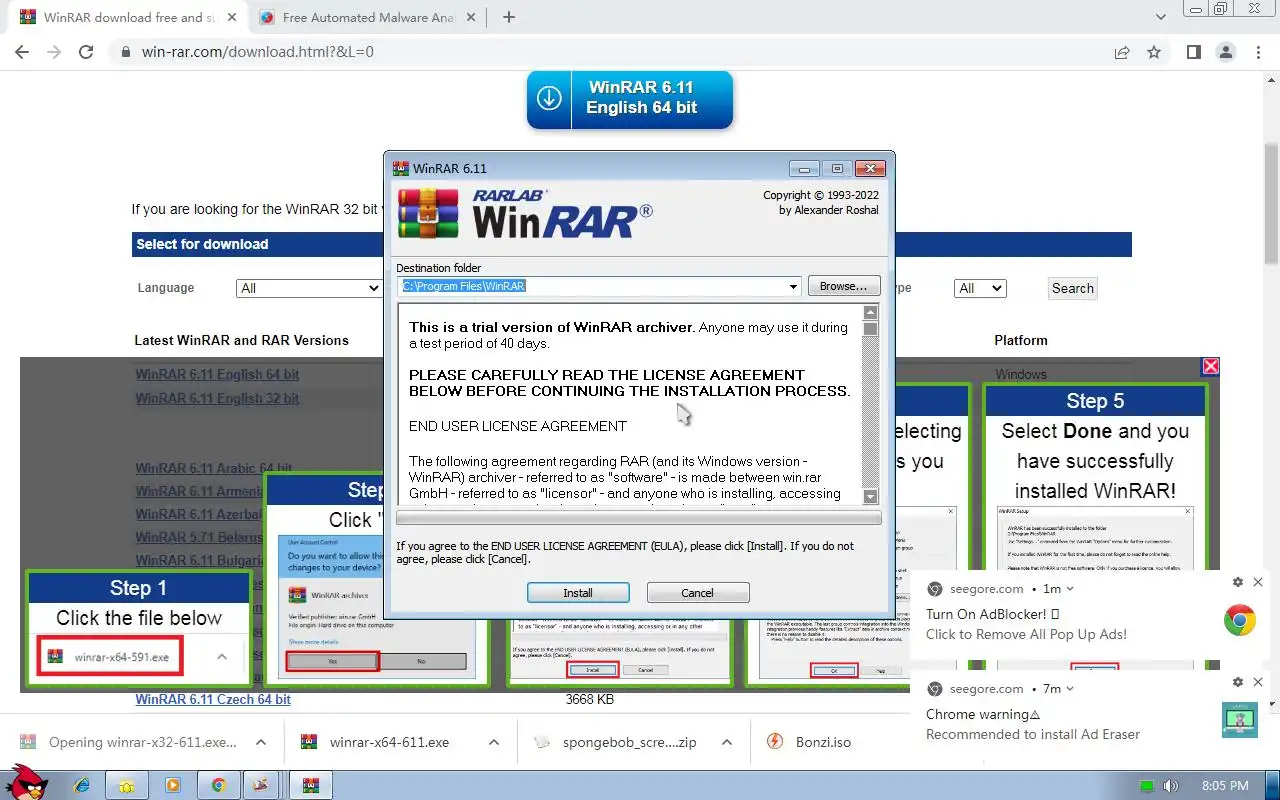Image resolution: width=1280 pixels, height=800 pixels.
Task: Open the Language dropdown
Action: pos(309,288)
